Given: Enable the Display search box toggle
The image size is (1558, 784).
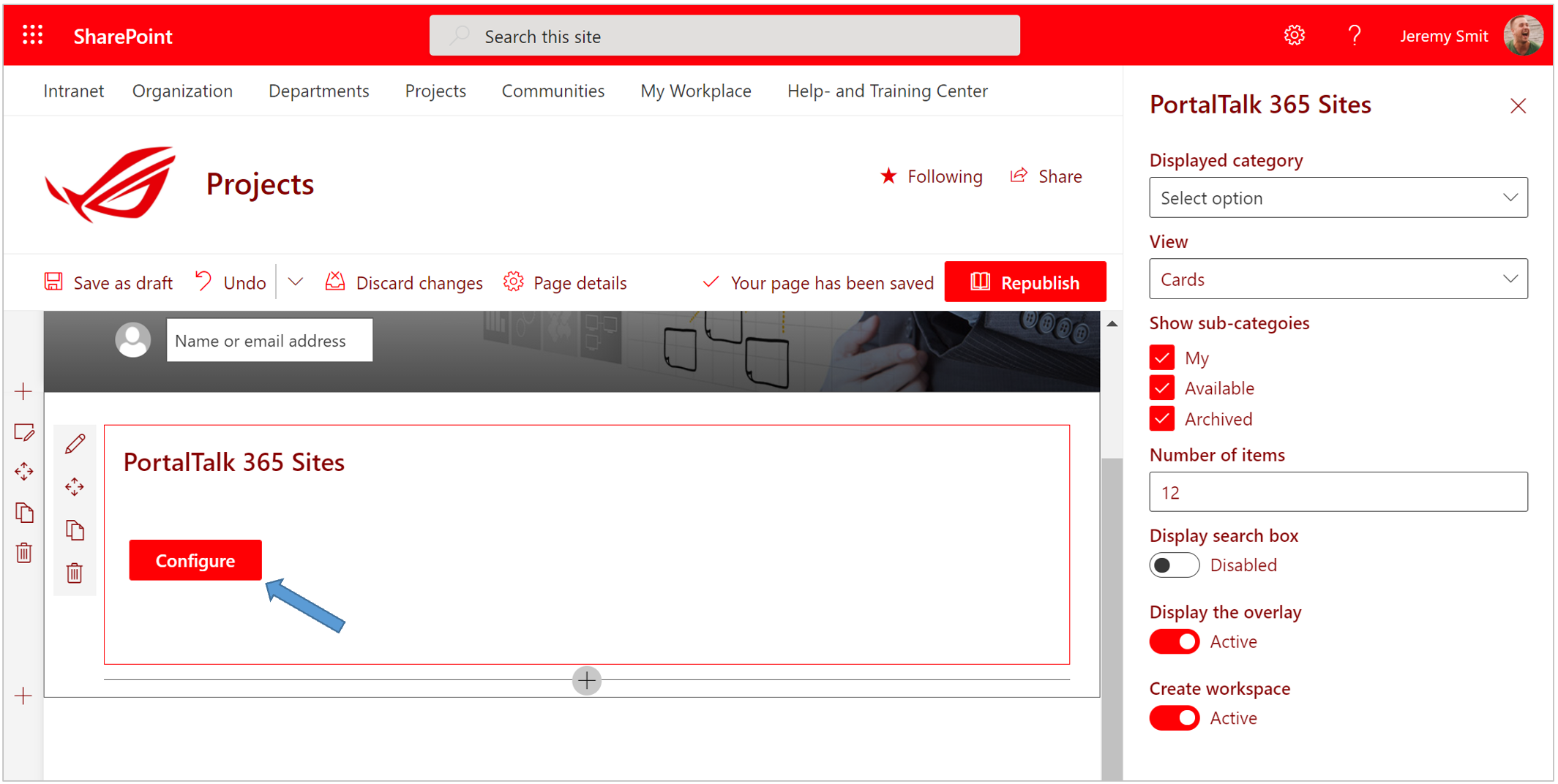Looking at the screenshot, I should [1174, 565].
